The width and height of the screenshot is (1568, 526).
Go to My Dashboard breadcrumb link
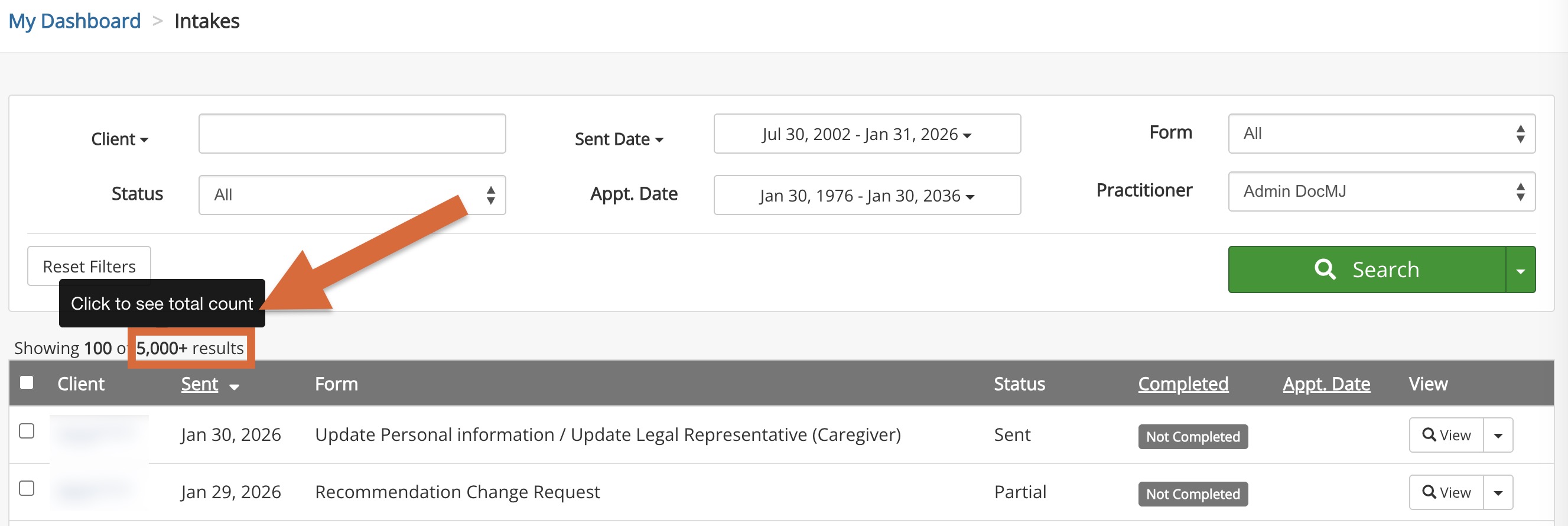[74, 21]
